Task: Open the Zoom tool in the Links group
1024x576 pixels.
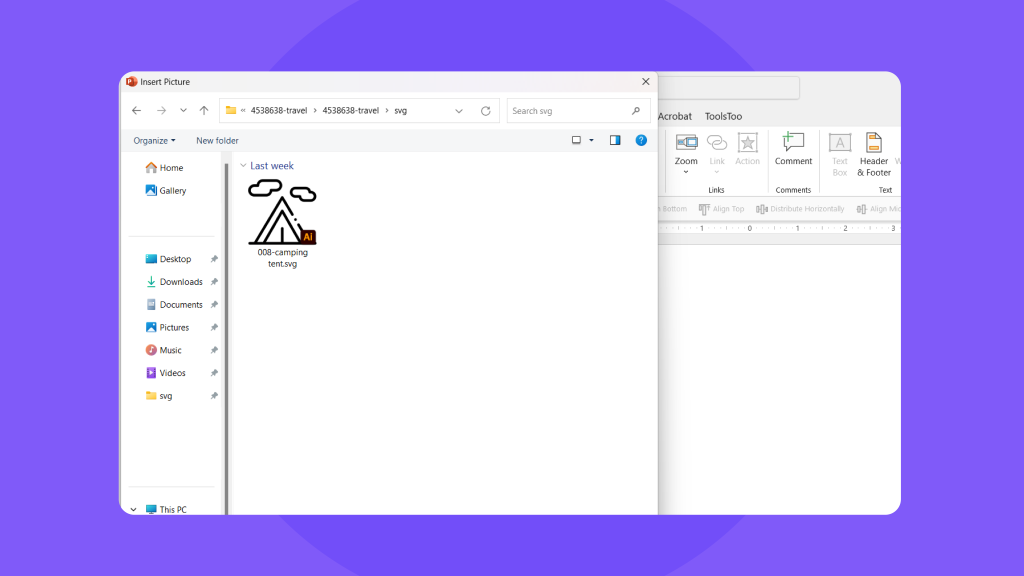Action: click(x=686, y=150)
